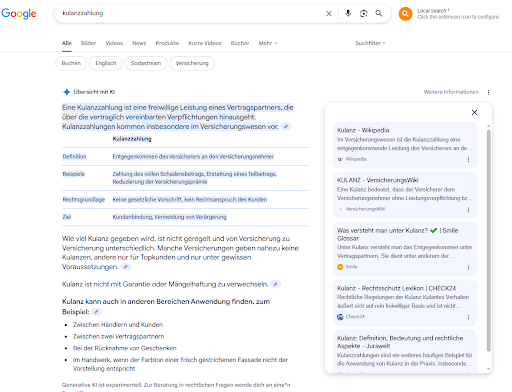Select the Alle tab
The height and width of the screenshot is (392, 512).
coord(67,43)
